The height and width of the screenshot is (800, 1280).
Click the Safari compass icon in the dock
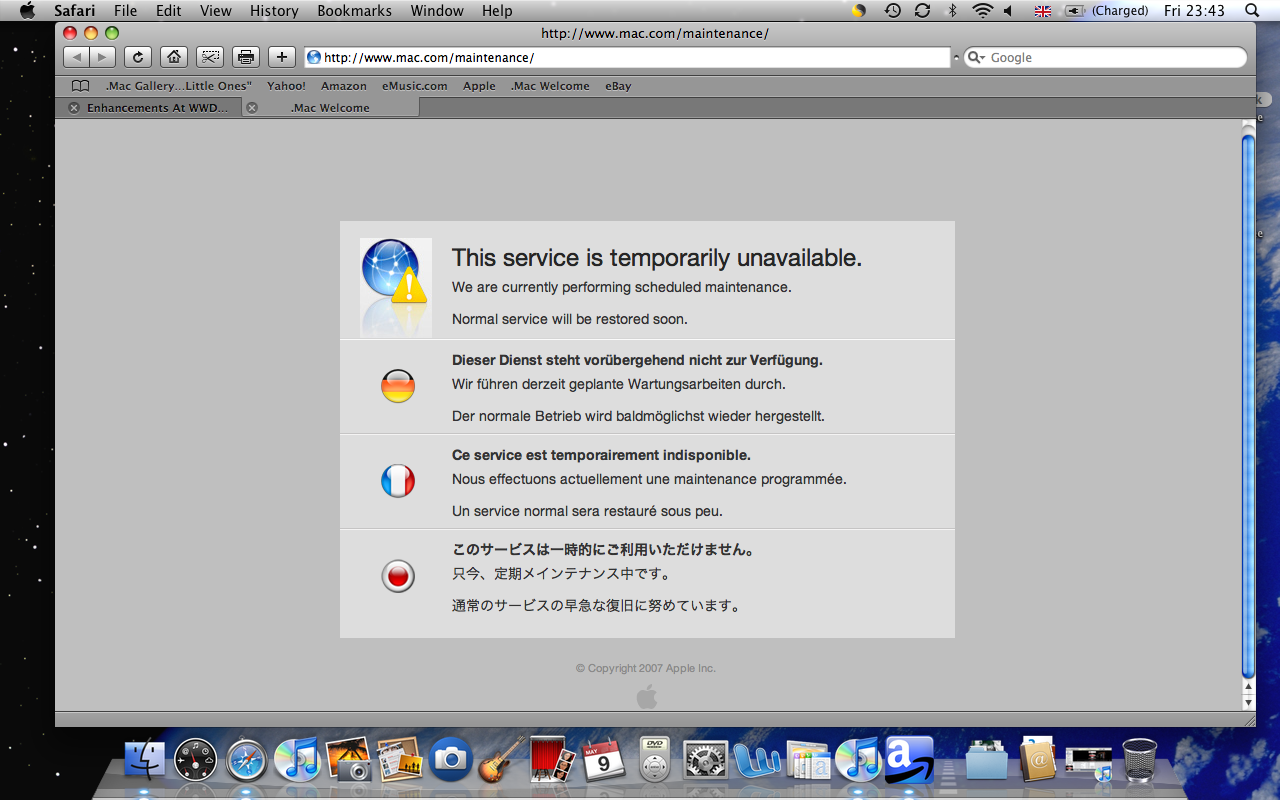coord(246,761)
